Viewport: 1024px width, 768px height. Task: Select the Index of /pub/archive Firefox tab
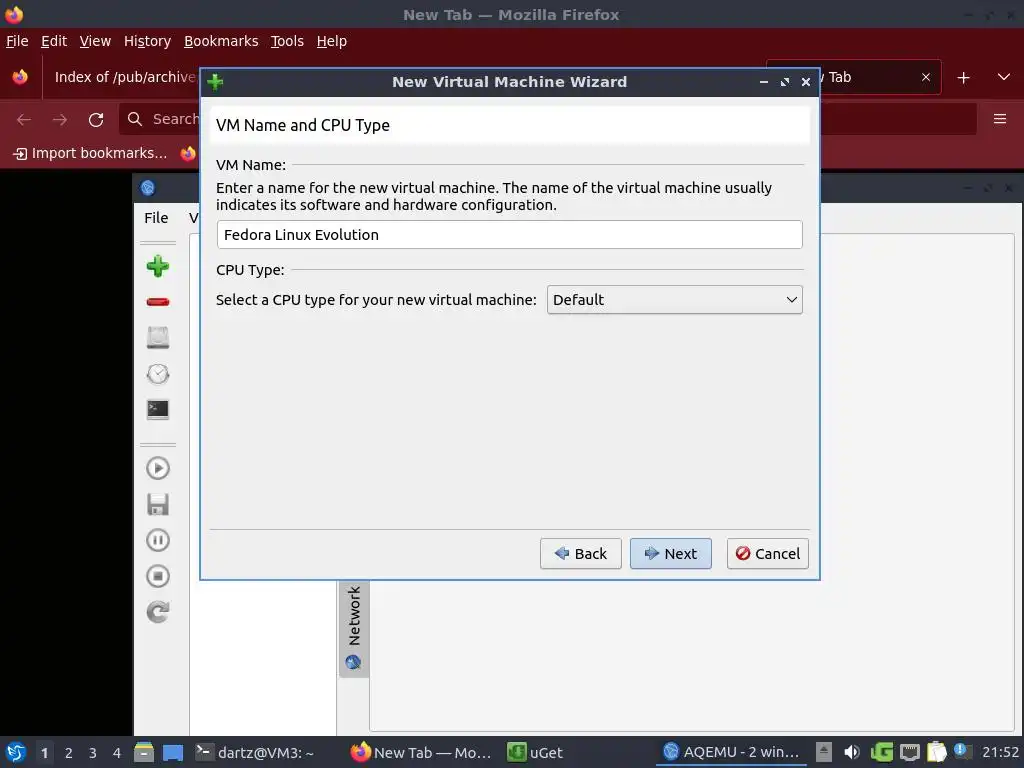pyautogui.click(x=123, y=77)
